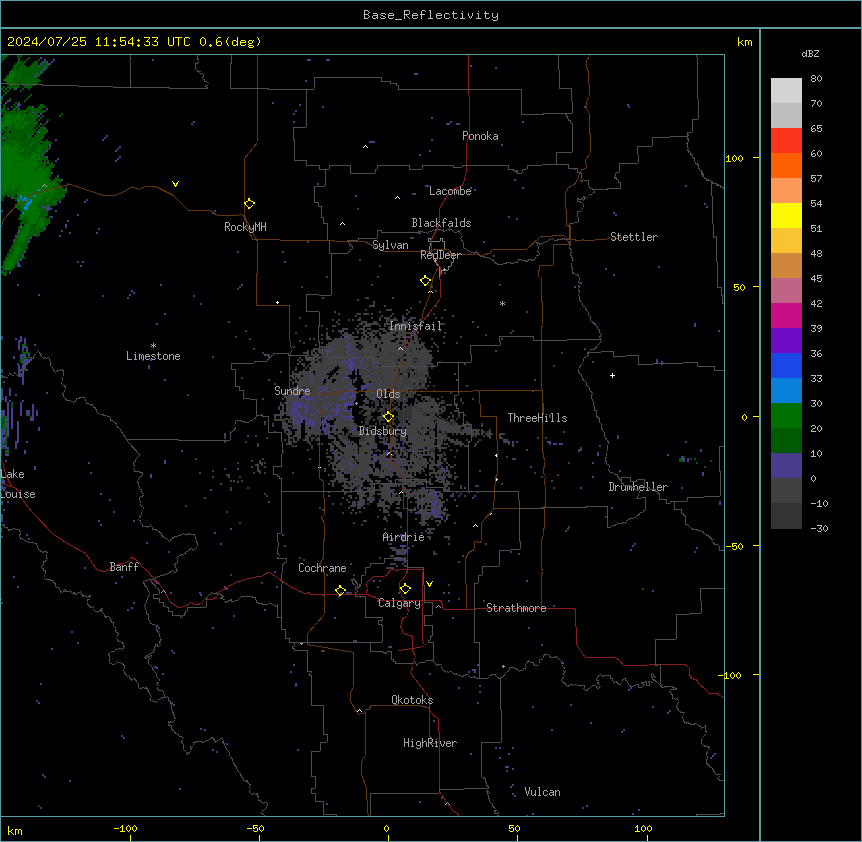The image size is (862, 842).
Task: Click the Cochrane town label
Action: coord(322,568)
